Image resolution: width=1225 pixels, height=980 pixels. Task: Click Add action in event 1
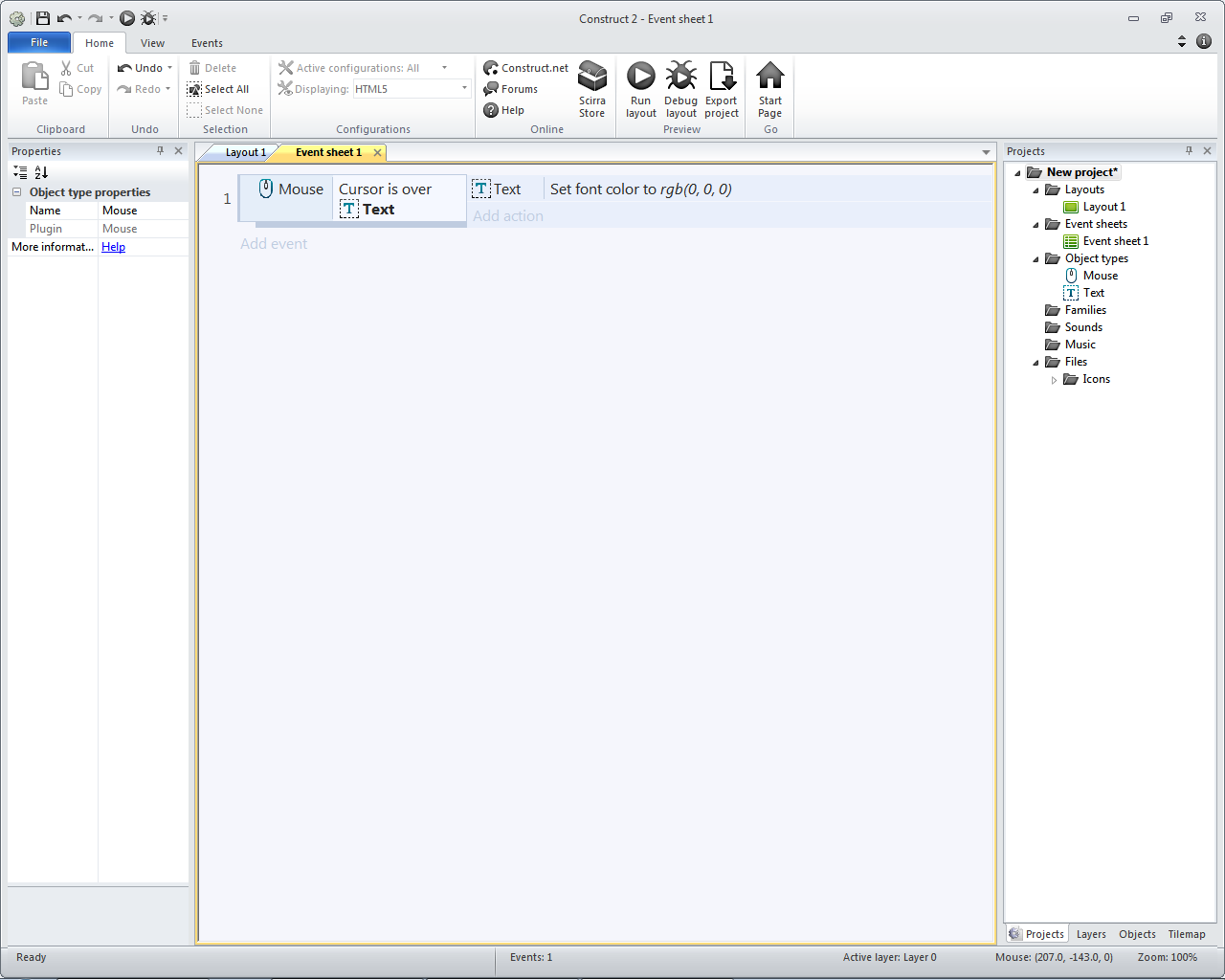[508, 216]
